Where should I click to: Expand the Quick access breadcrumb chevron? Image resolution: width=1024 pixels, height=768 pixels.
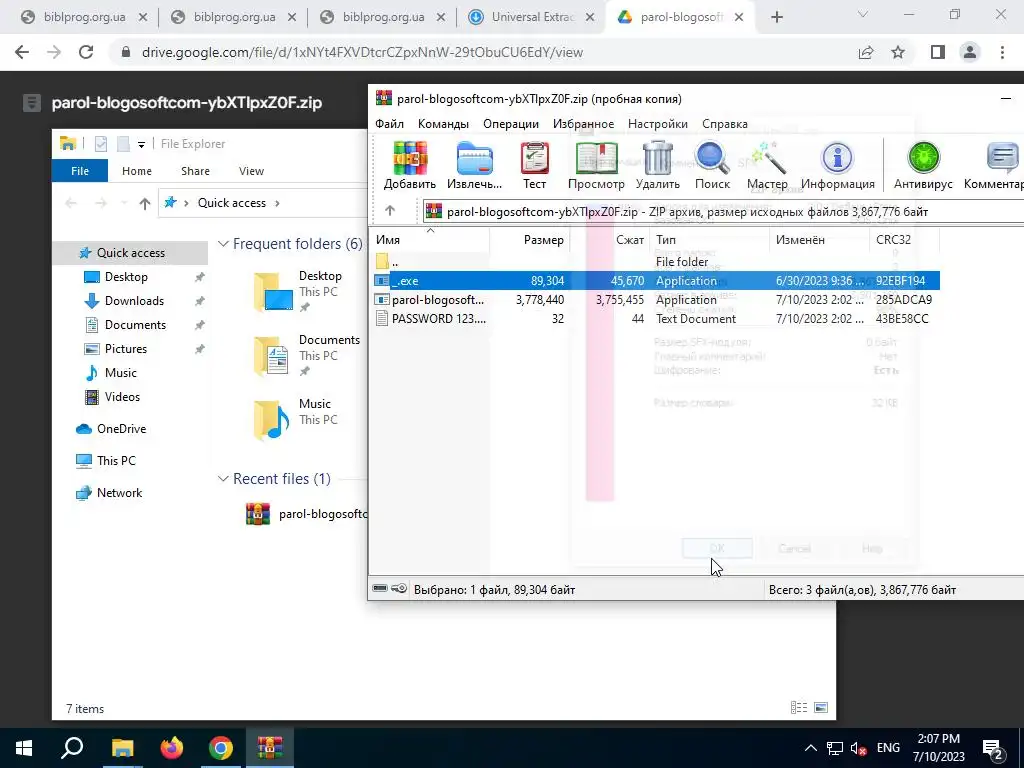point(277,203)
